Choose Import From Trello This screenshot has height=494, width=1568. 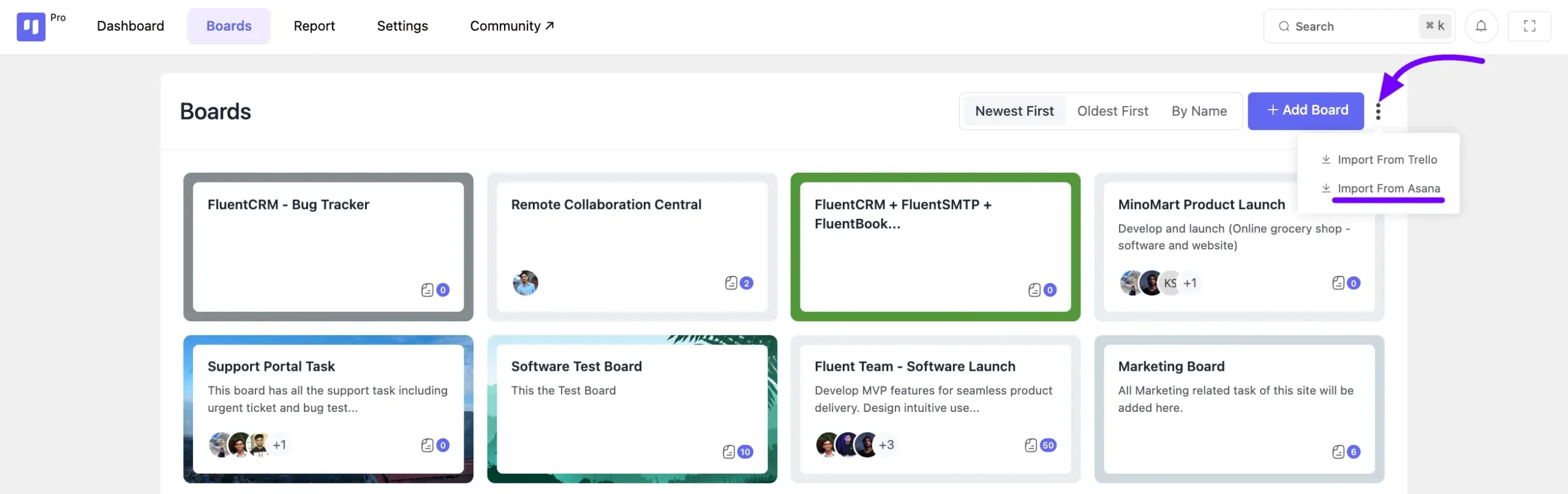1379,159
